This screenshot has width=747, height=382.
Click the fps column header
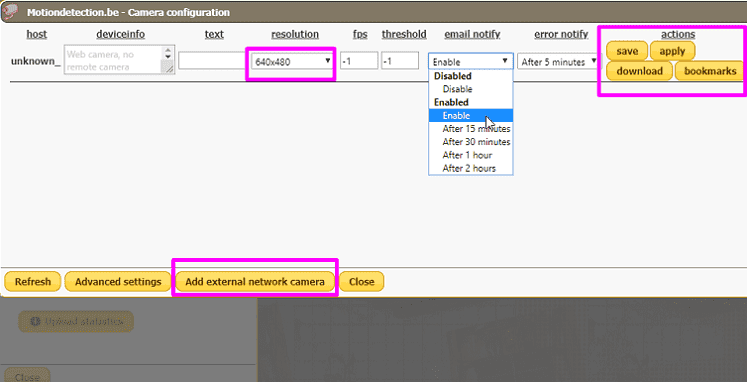pyautogui.click(x=360, y=34)
